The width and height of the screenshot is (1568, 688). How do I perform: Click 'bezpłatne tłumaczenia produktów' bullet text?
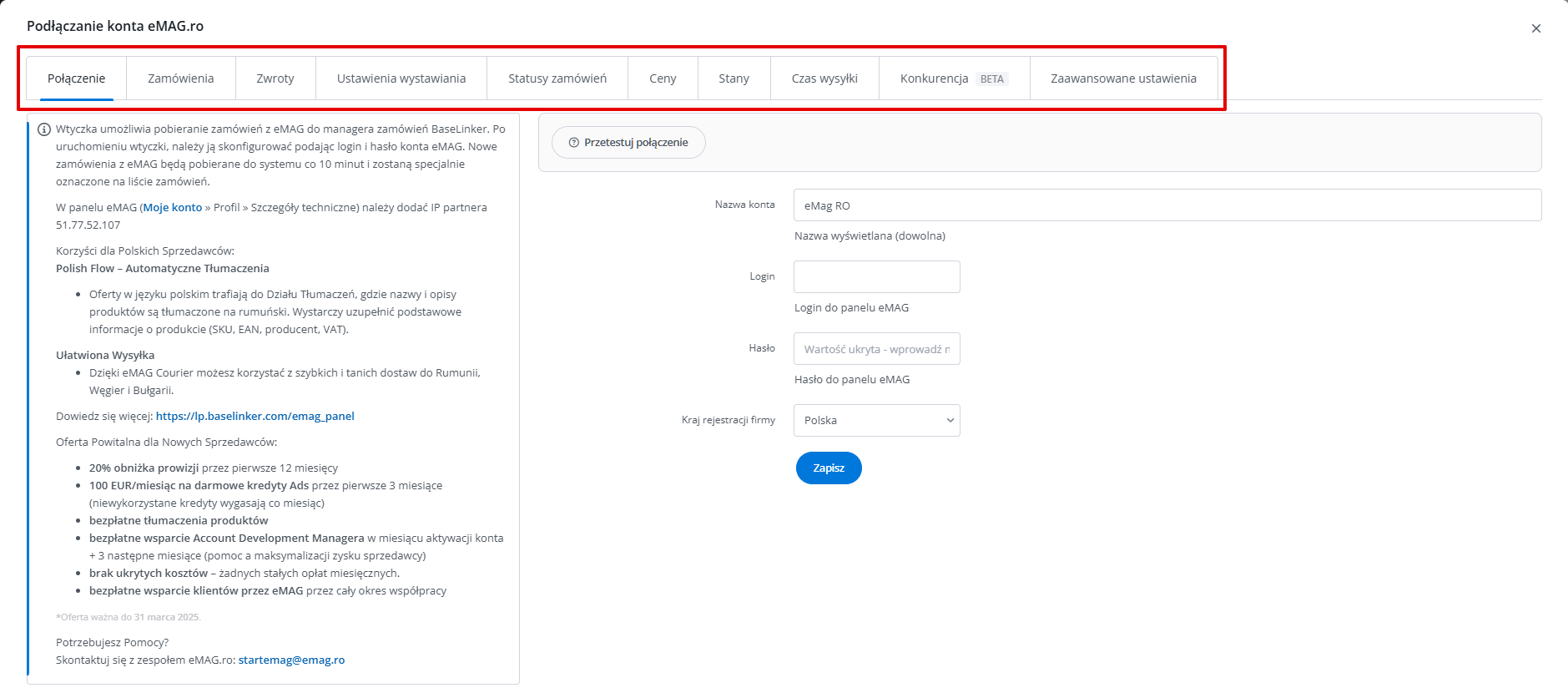point(179,521)
